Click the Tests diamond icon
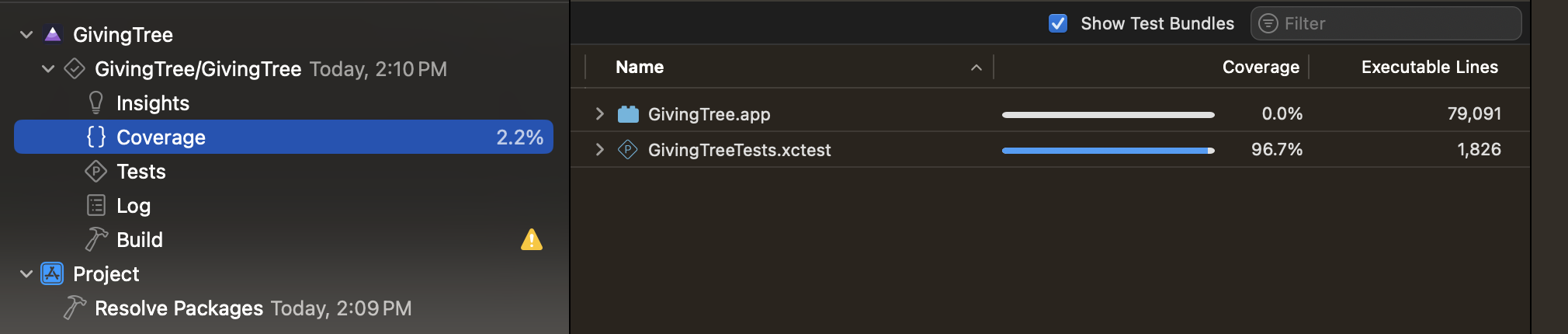1568x334 pixels. 96,172
